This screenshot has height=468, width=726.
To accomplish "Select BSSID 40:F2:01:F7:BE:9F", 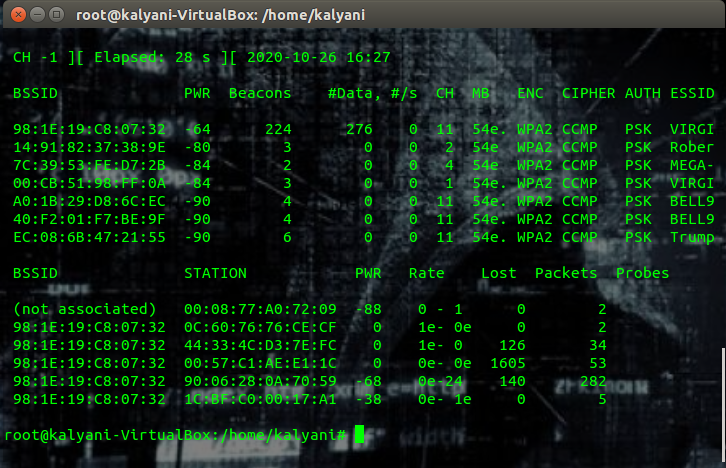I will pyautogui.click(x=89, y=219).
